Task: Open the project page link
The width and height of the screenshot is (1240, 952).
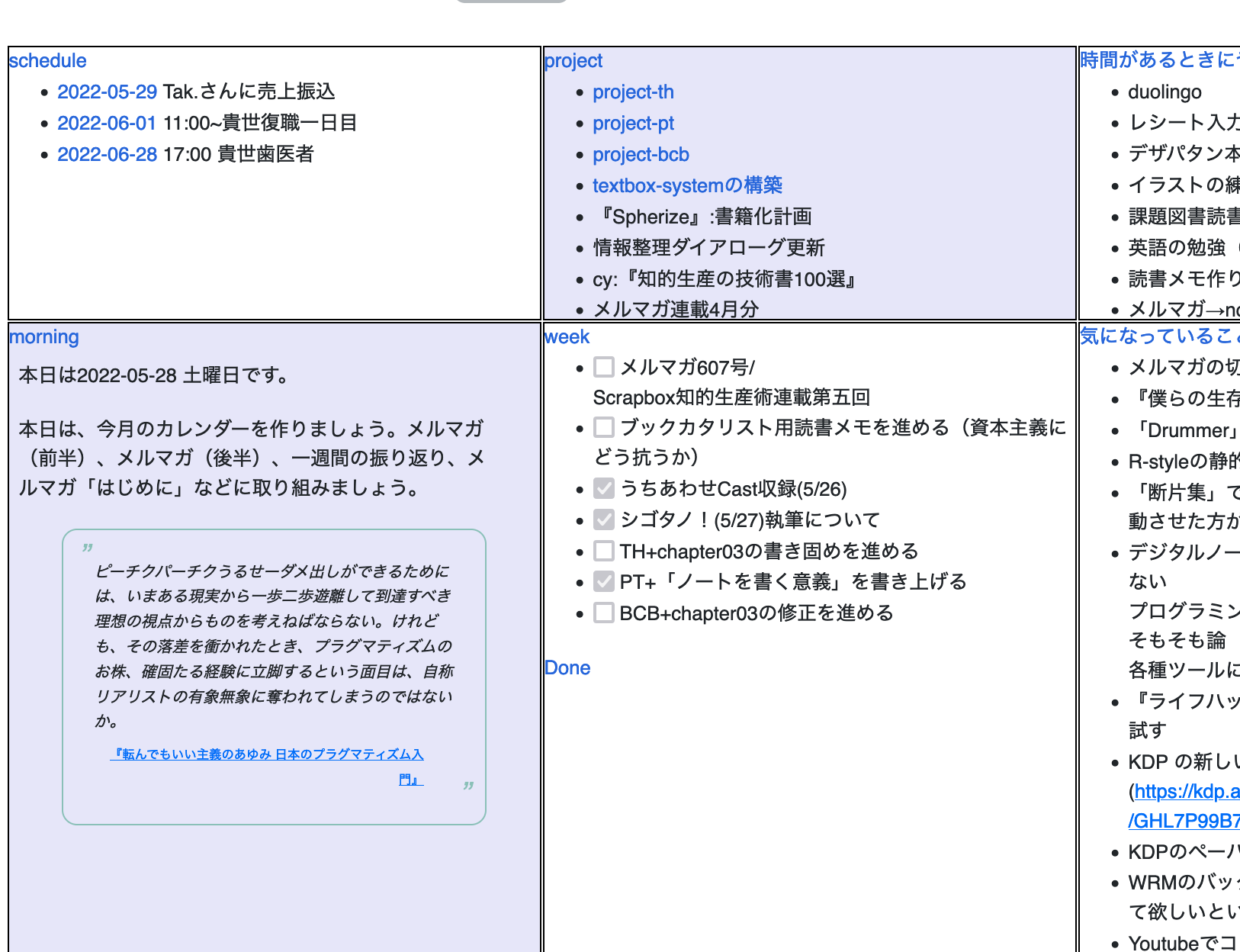Action: (x=573, y=61)
